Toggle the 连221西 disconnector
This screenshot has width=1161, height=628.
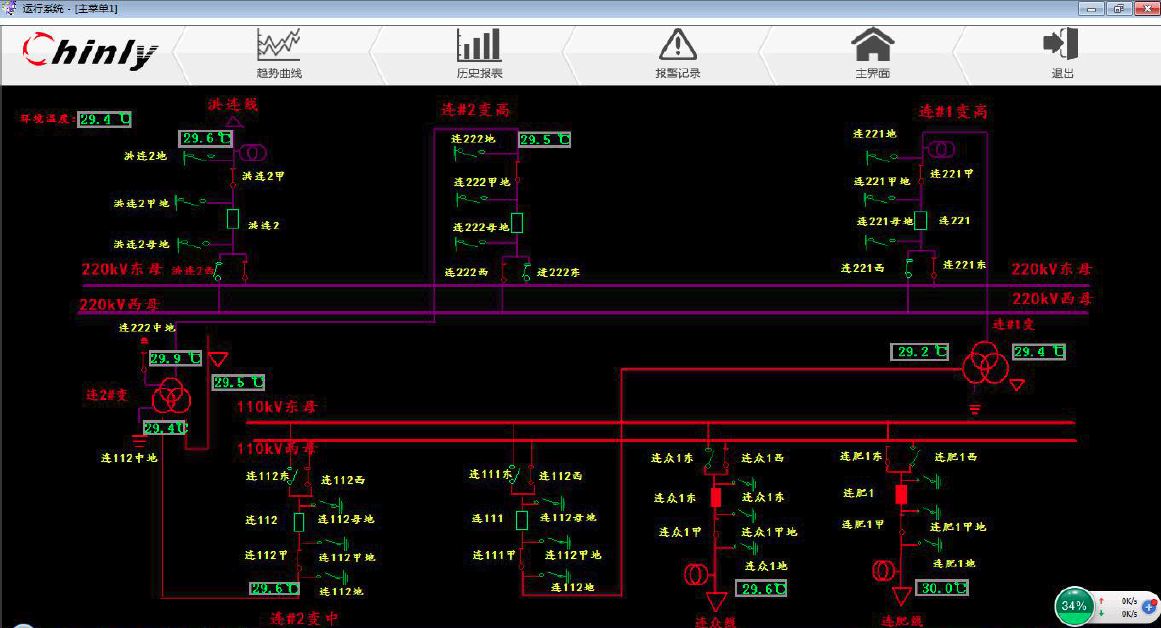coord(909,268)
